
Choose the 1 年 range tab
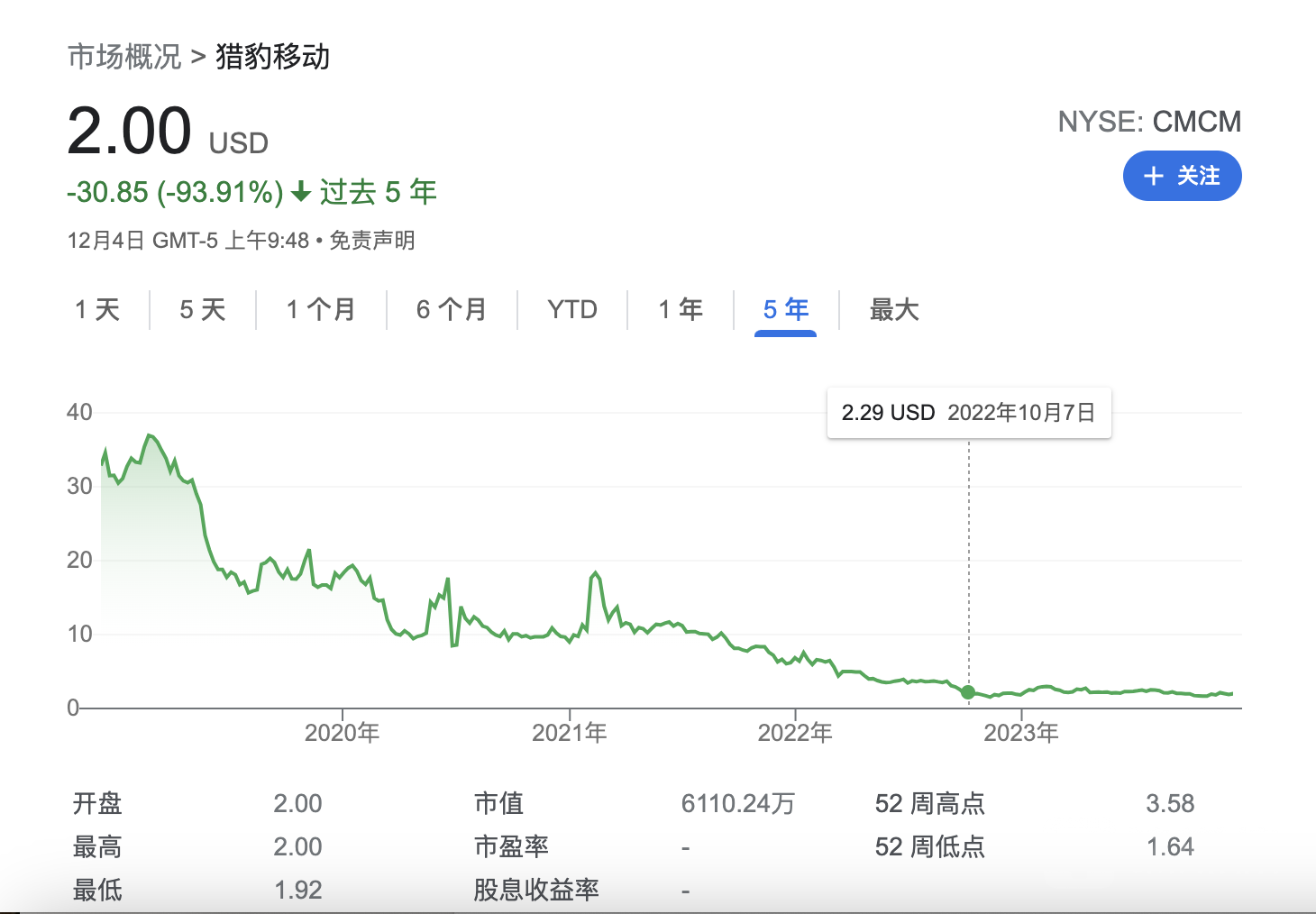coord(681,310)
